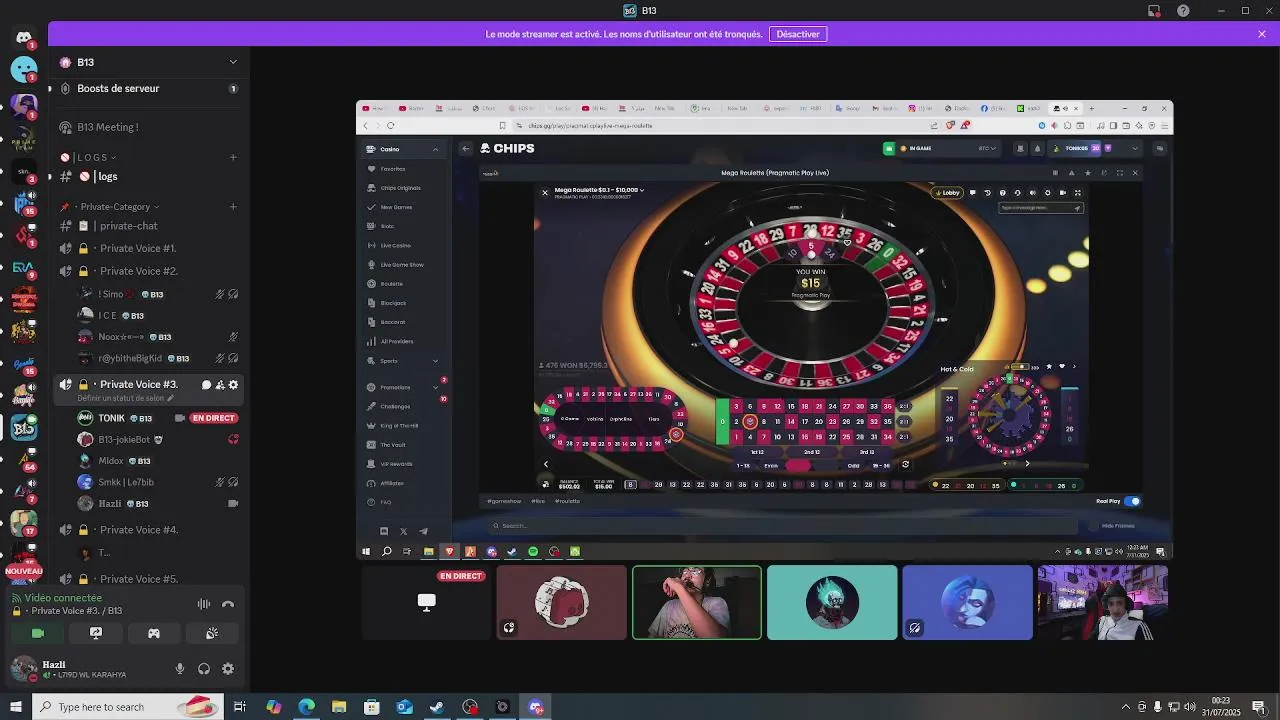Select user Midox in voice list

pos(158,461)
